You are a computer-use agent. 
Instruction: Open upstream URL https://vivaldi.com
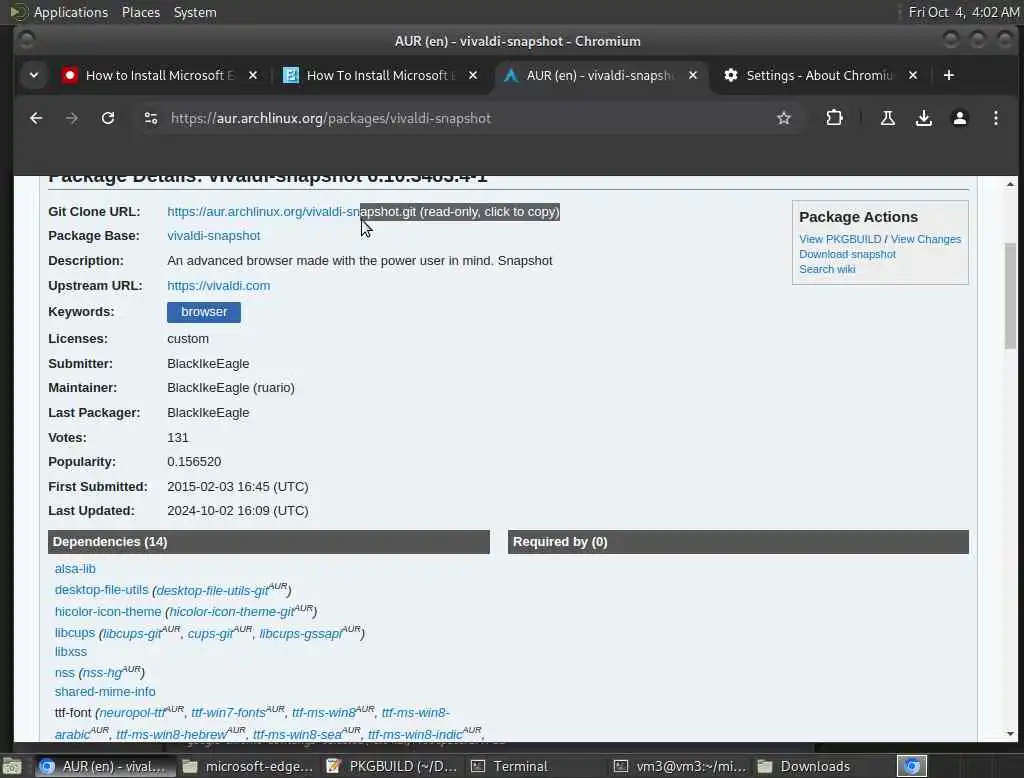pyautogui.click(x=218, y=286)
